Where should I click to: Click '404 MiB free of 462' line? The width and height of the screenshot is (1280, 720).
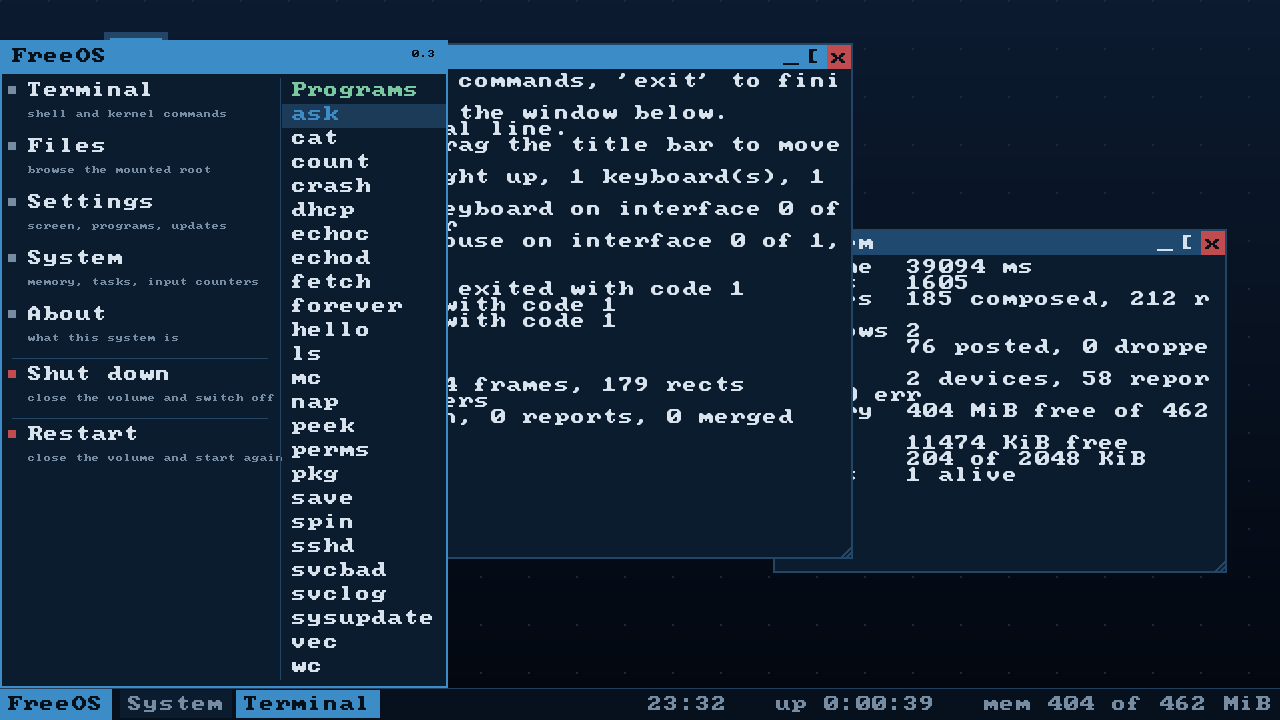pos(1057,410)
